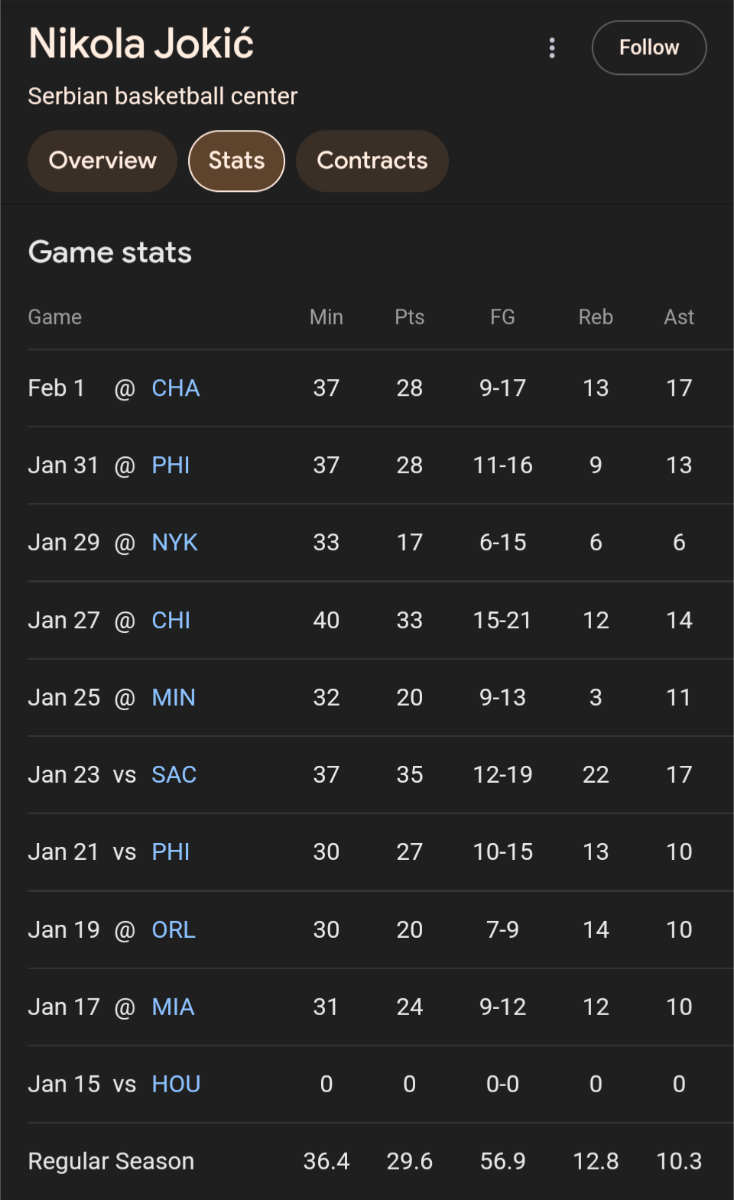Click the Nikola Jokić title heading
The height and width of the screenshot is (1200, 734).
[x=141, y=44]
